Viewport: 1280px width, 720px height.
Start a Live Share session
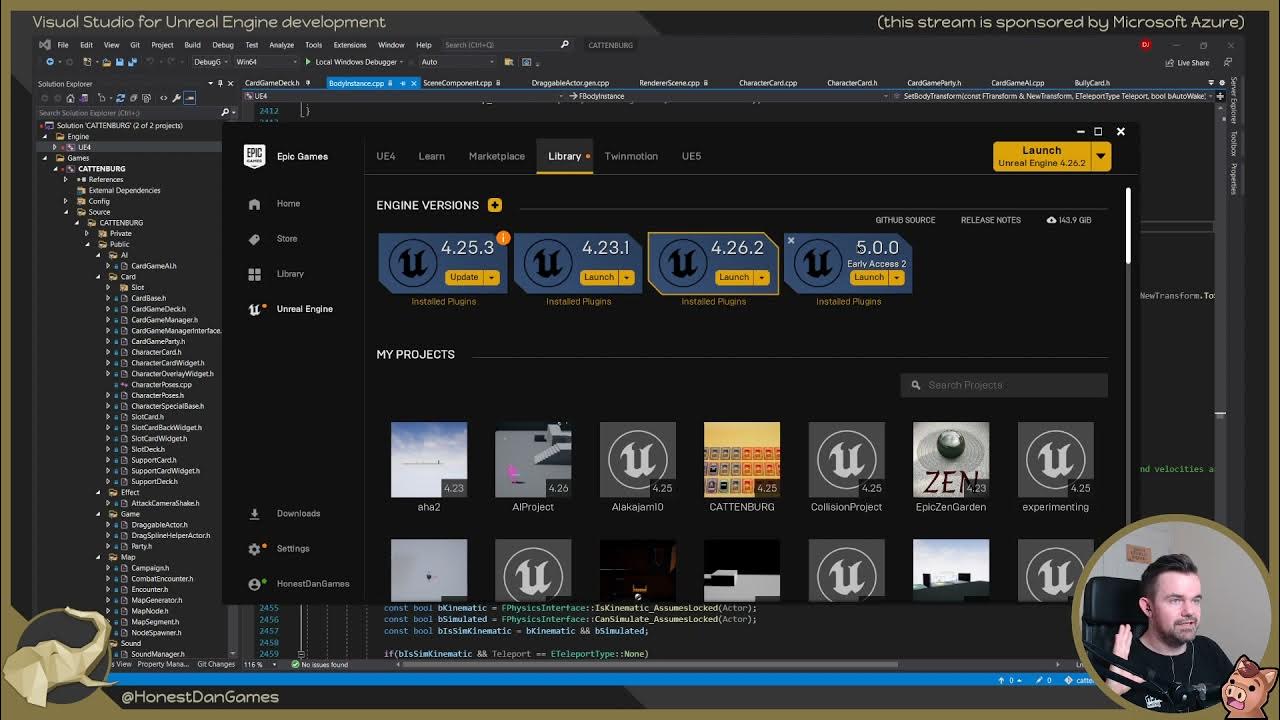pyautogui.click(x=1187, y=63)
